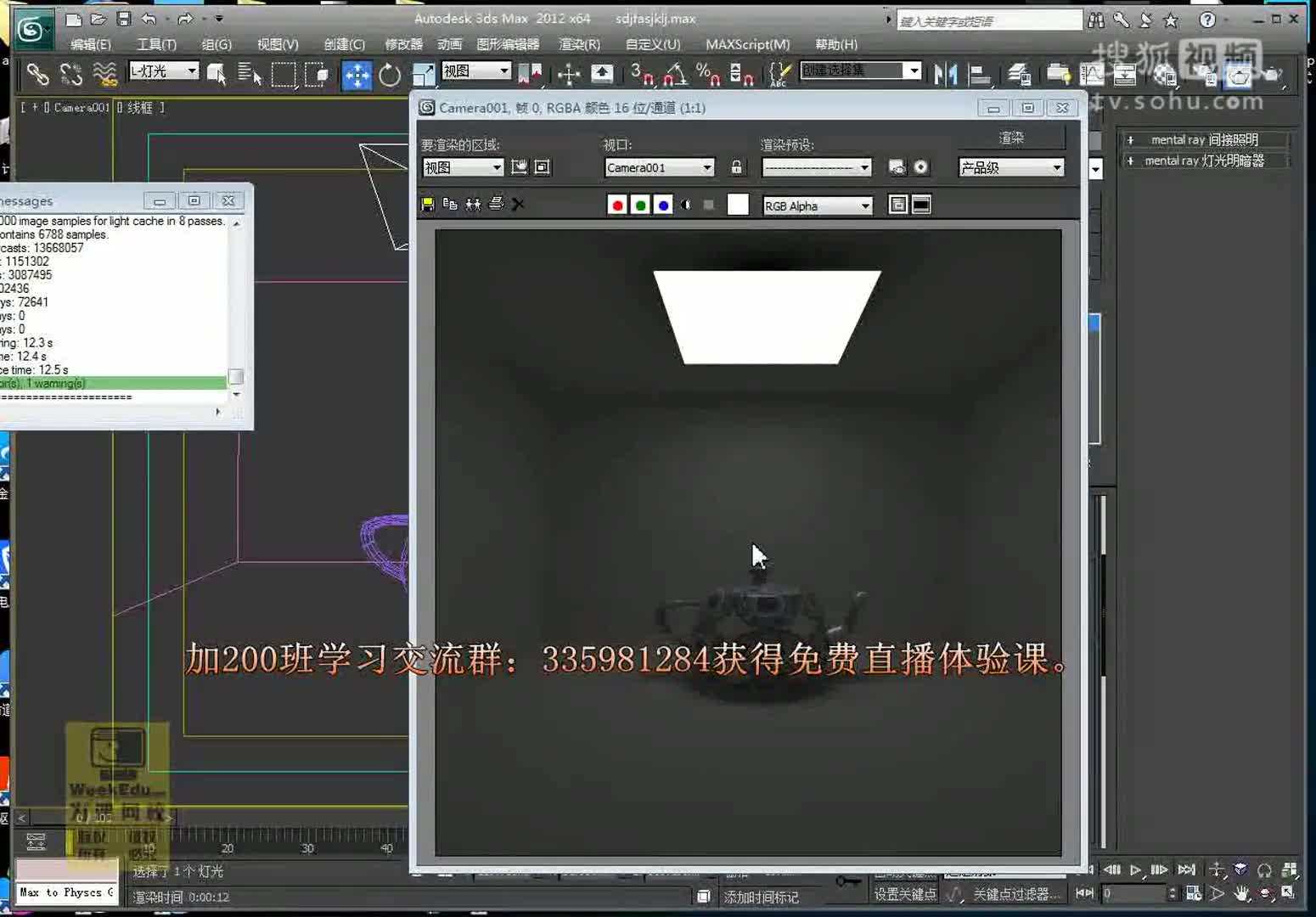Click the Align tool icon
Viewport: 1316px width, 917px height.
tap(980, 75)
